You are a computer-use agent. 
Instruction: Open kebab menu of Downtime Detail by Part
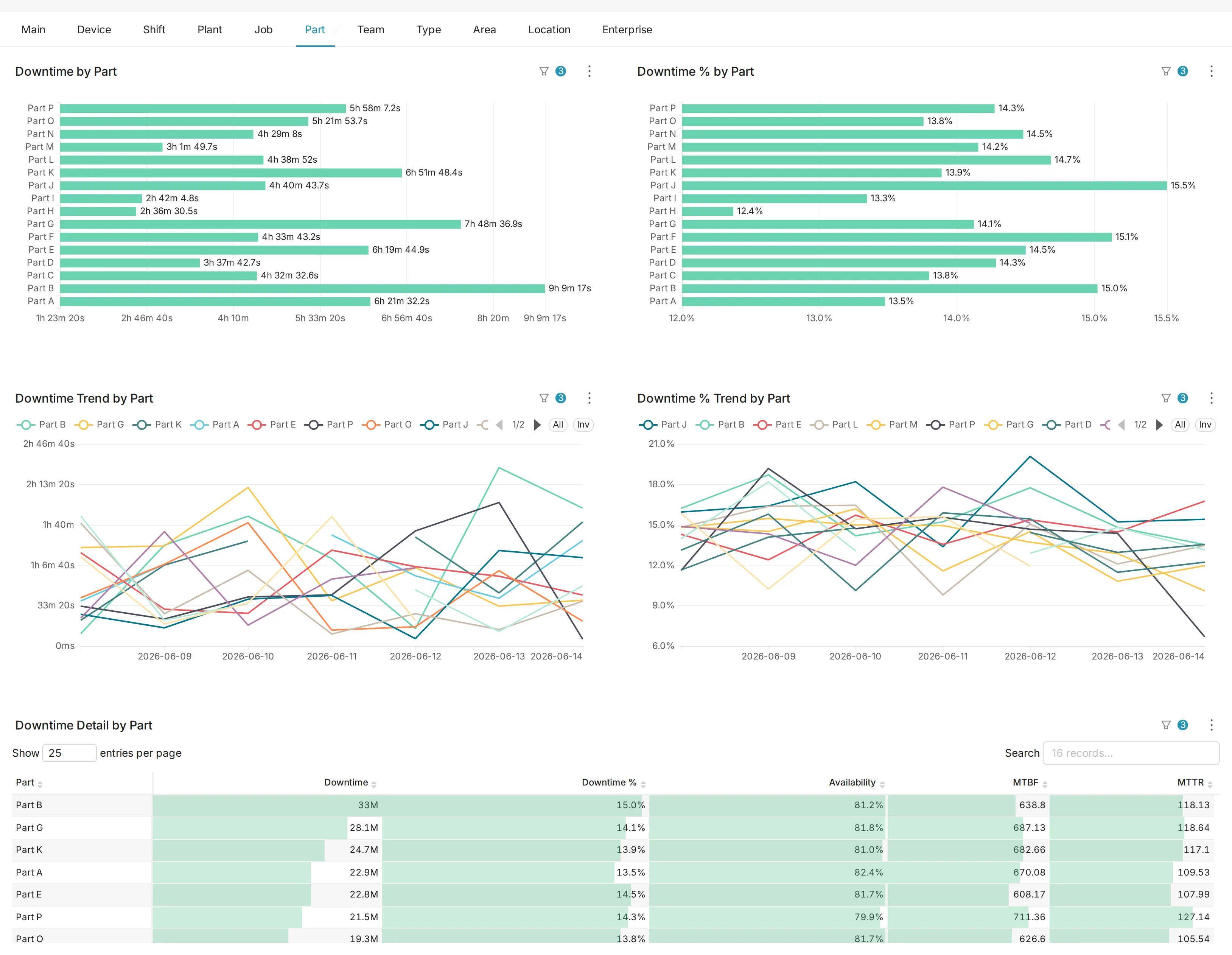click(x=1211, y=725)
